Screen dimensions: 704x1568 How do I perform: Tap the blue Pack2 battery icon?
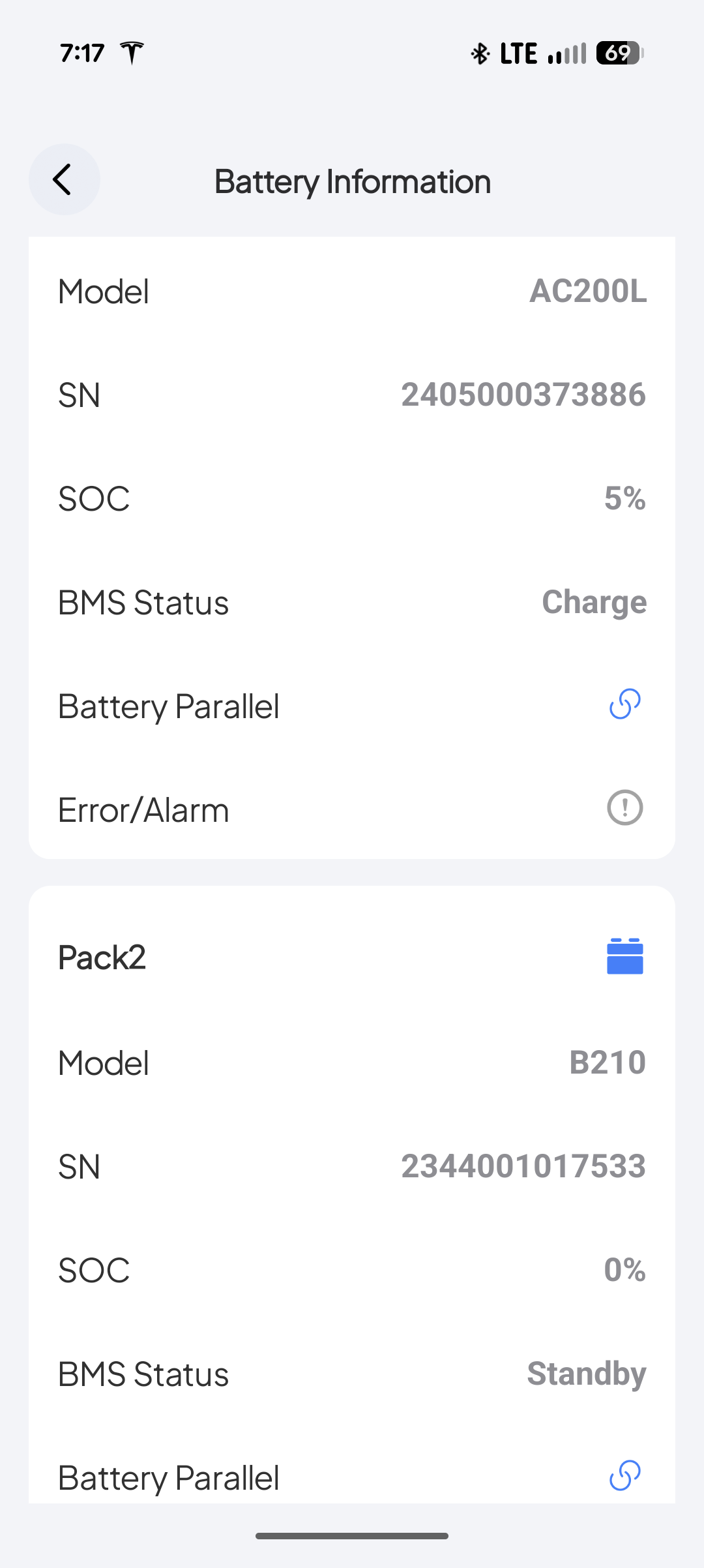624,956
